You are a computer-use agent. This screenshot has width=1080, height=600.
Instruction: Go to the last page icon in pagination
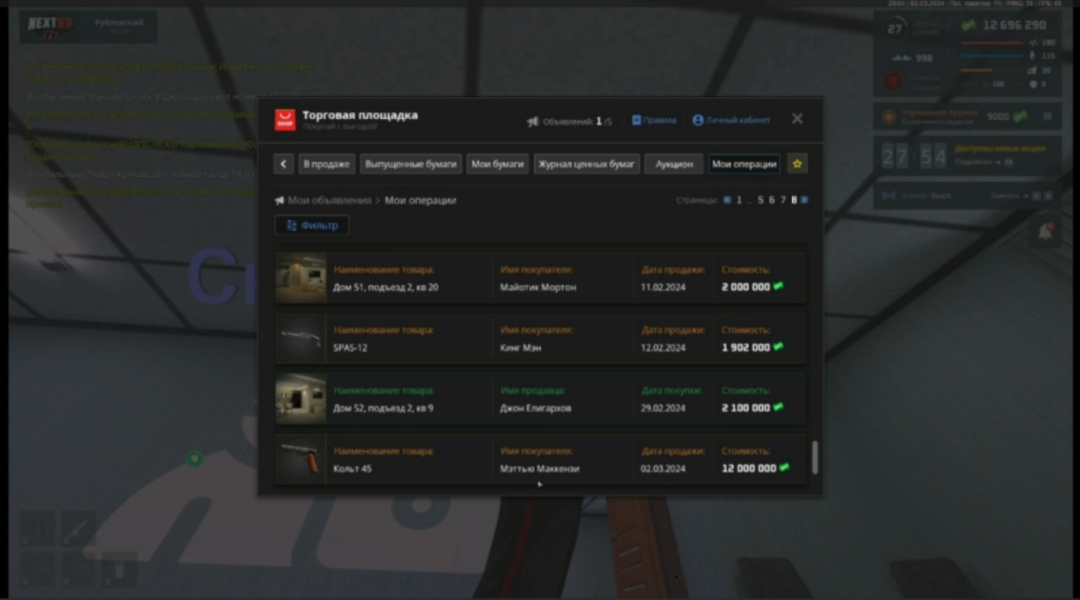pos(804,200)
